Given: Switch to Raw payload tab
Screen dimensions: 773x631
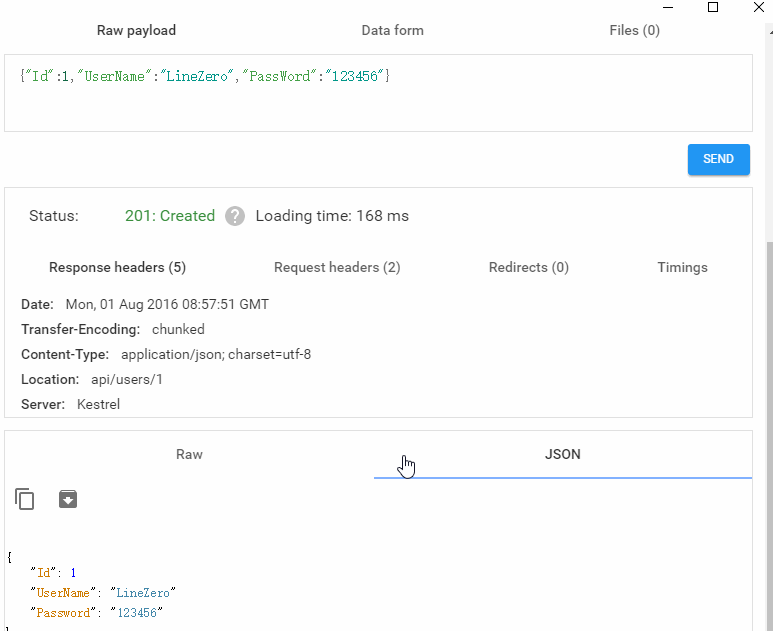Looking at the screenshot, I should point(137,31).
